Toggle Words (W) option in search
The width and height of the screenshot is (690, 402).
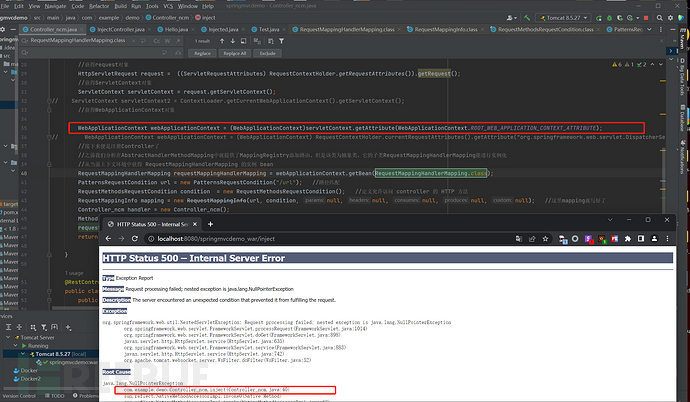(x=168, y=41)
